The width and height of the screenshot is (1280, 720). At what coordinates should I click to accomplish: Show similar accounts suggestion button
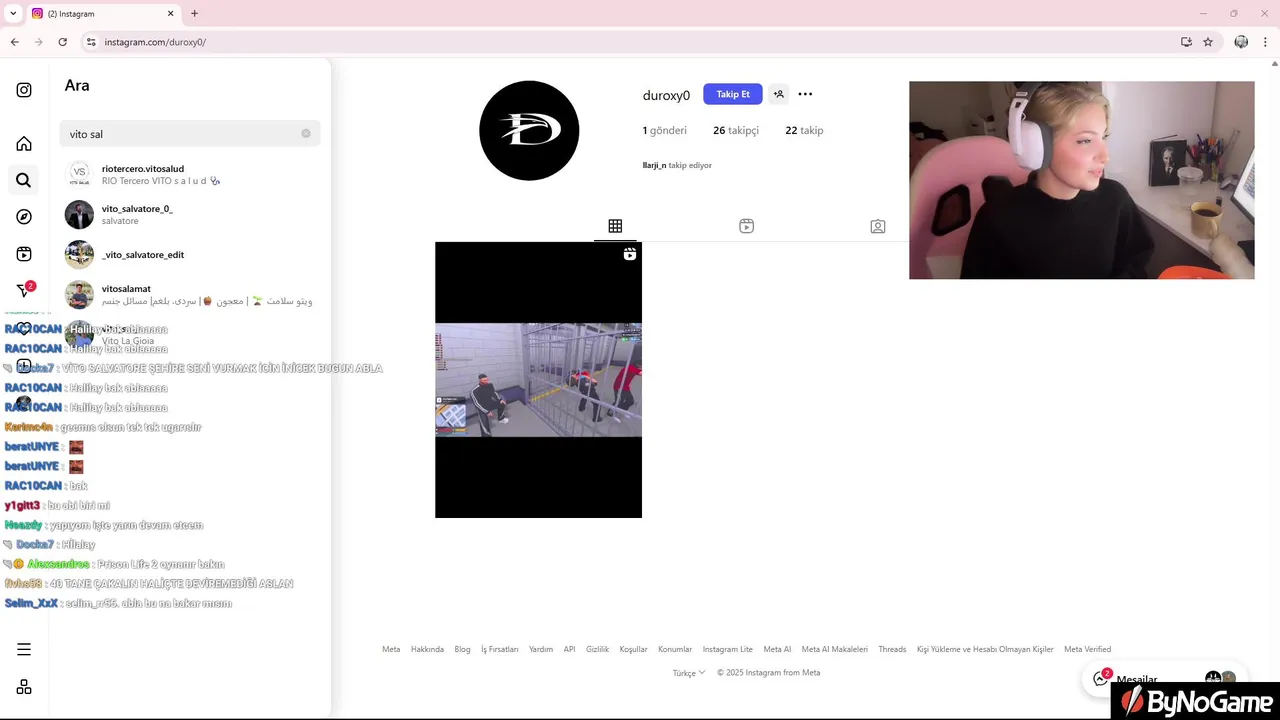tap(779, 94)
